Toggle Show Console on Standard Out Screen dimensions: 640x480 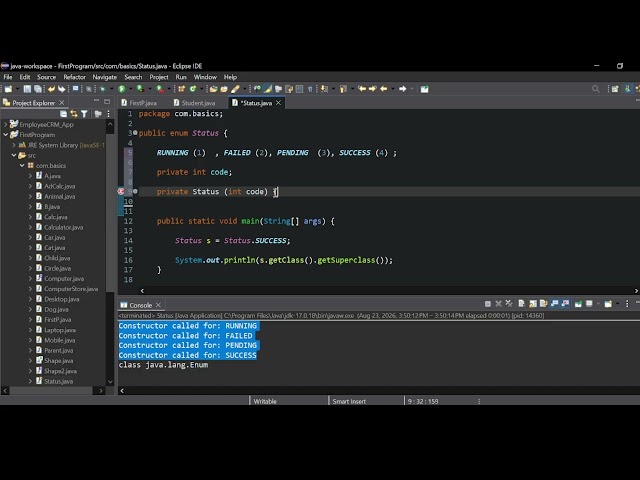tap(554, 304)
